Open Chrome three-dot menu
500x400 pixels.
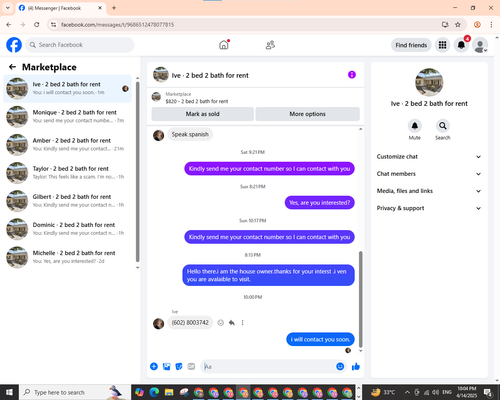[491, 25]
